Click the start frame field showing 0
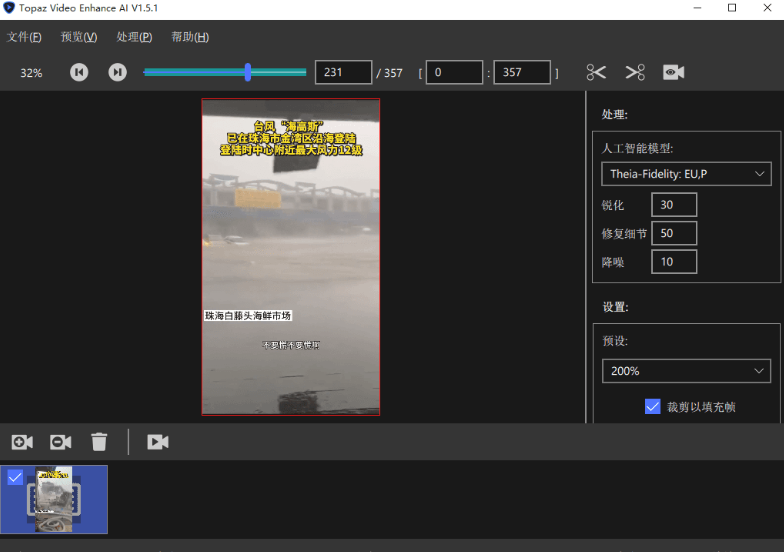This screenshot has height=552, width=784. tap(454, 72)
